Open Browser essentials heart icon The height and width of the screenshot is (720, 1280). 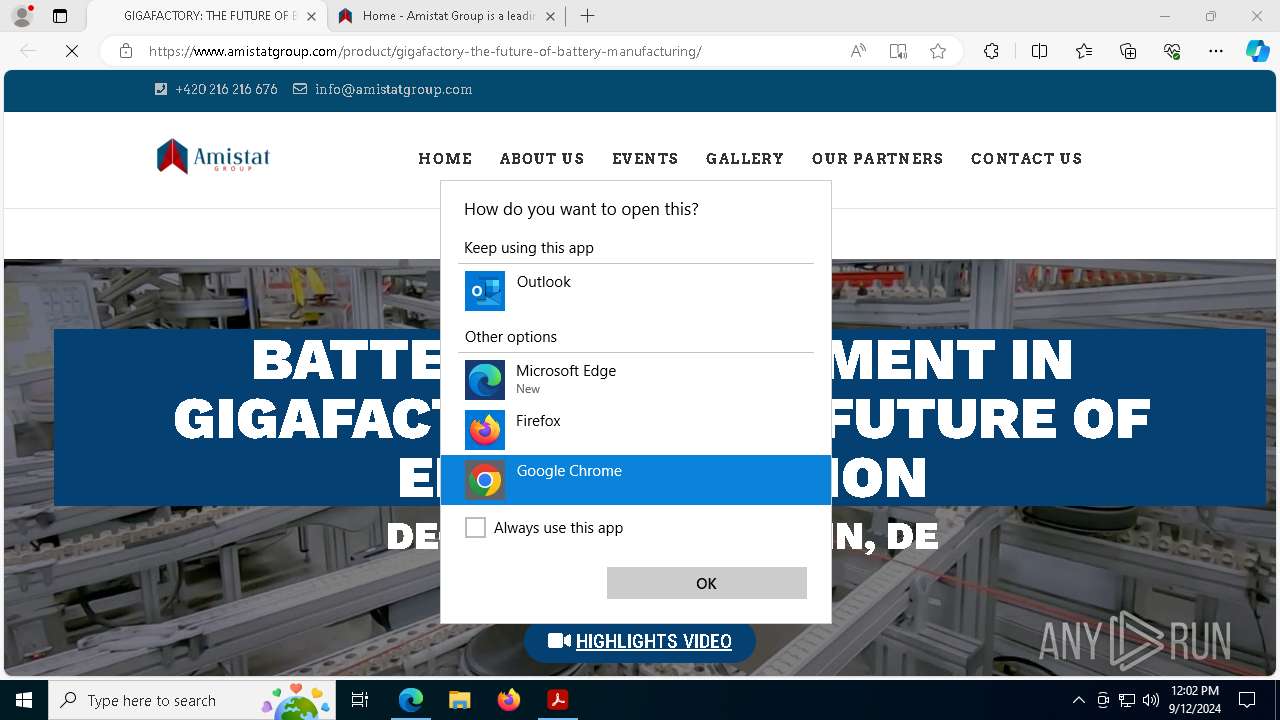pyautogui.click(x=1172, y=51)
